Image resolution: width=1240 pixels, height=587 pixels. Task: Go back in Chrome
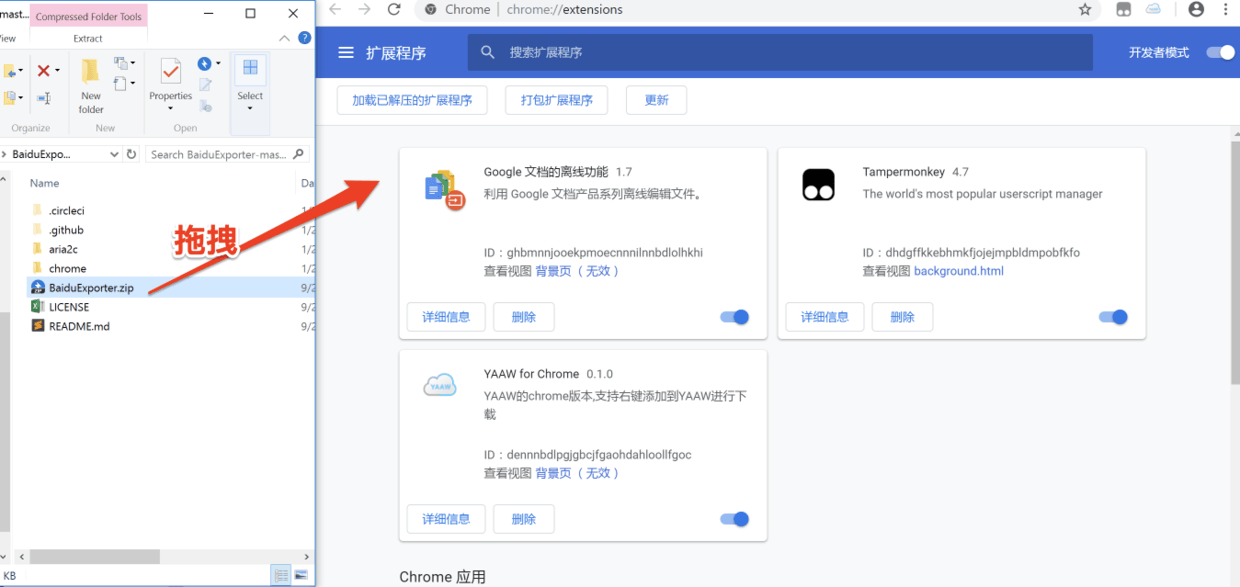336,9
